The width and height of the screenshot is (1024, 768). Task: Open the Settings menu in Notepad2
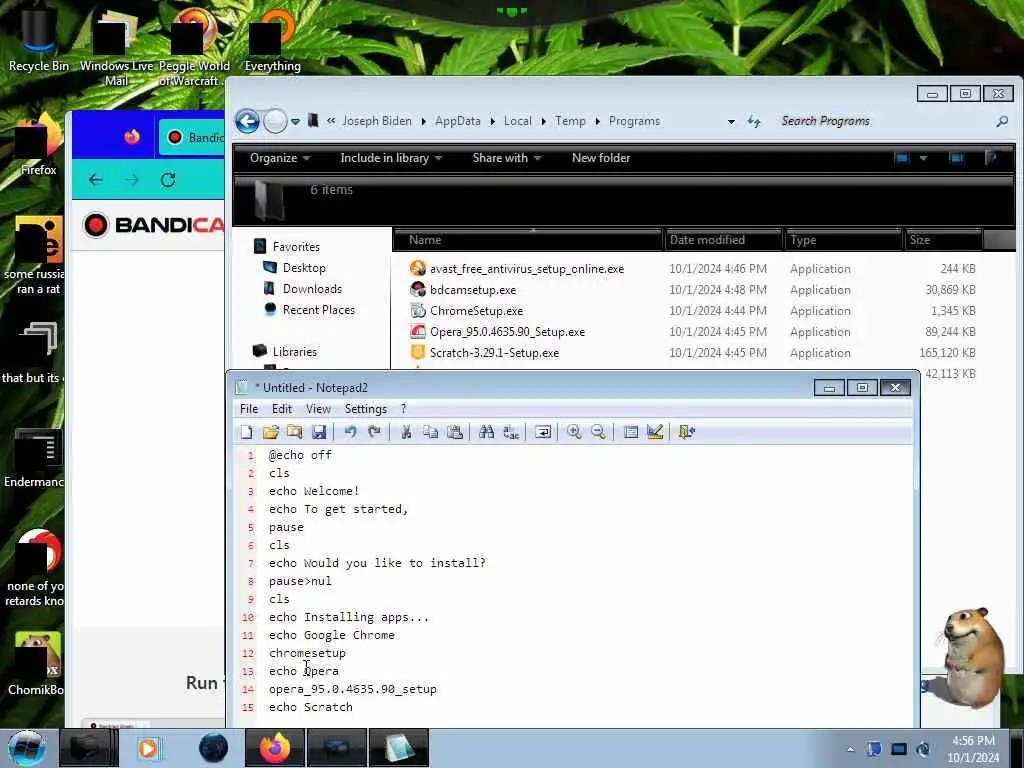pos(366,409)
